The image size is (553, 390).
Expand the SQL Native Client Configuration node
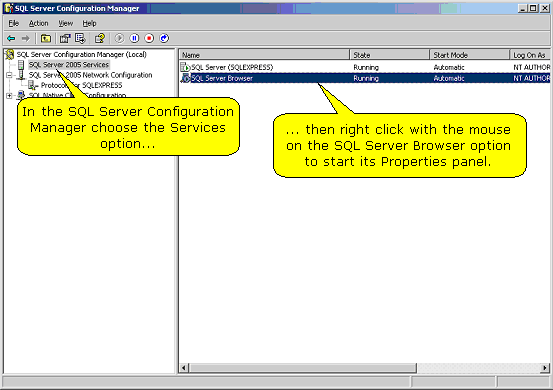[10, 95]
